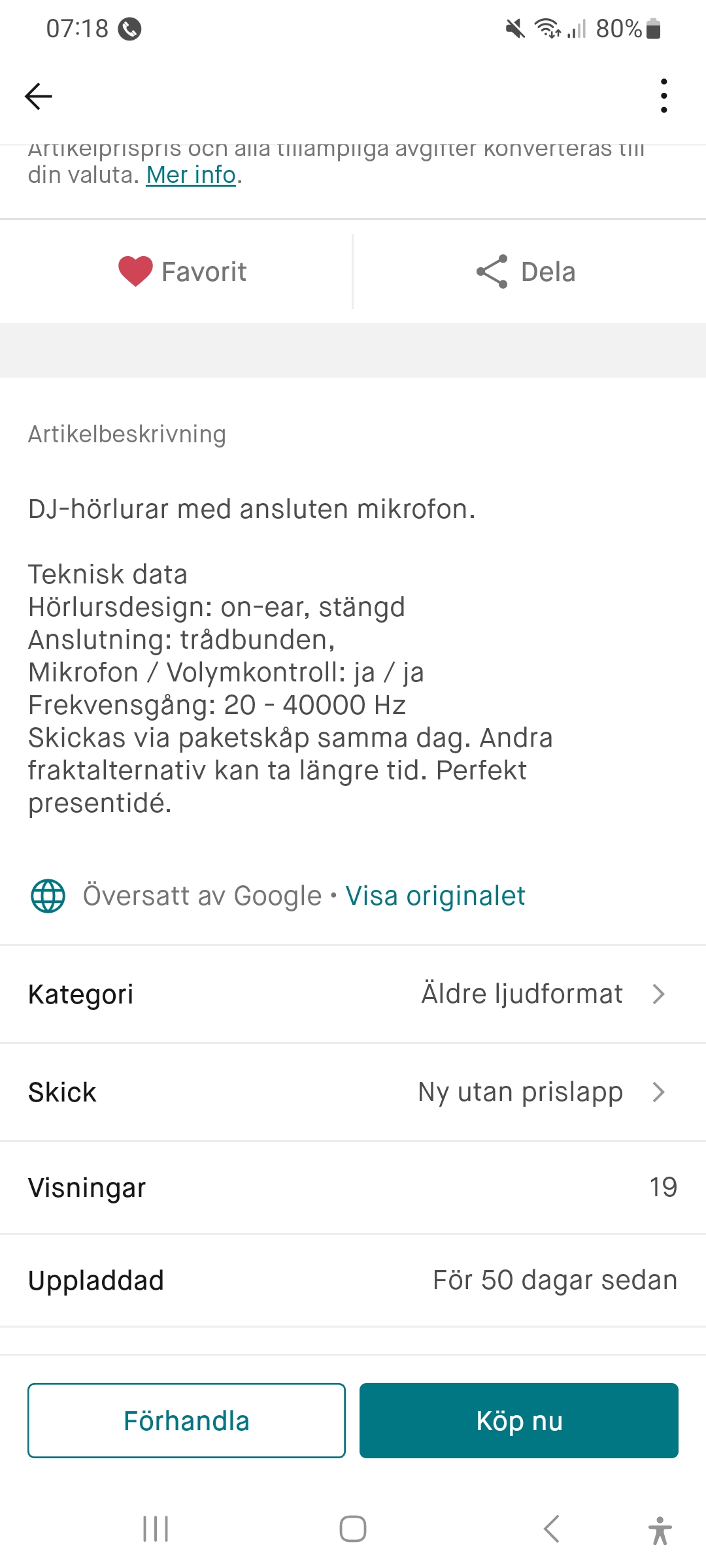This screenshot has height=1568, width=706.
Task: Tap the back arrow icon
Action: click(x=39, y=96)
